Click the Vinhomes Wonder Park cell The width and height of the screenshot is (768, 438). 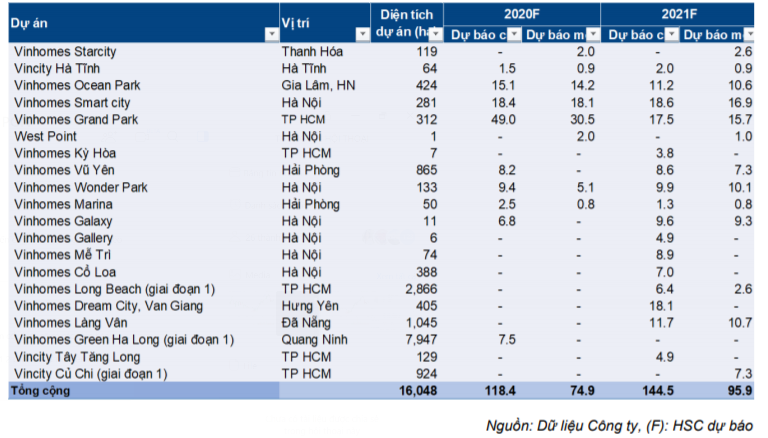point(80,187)
